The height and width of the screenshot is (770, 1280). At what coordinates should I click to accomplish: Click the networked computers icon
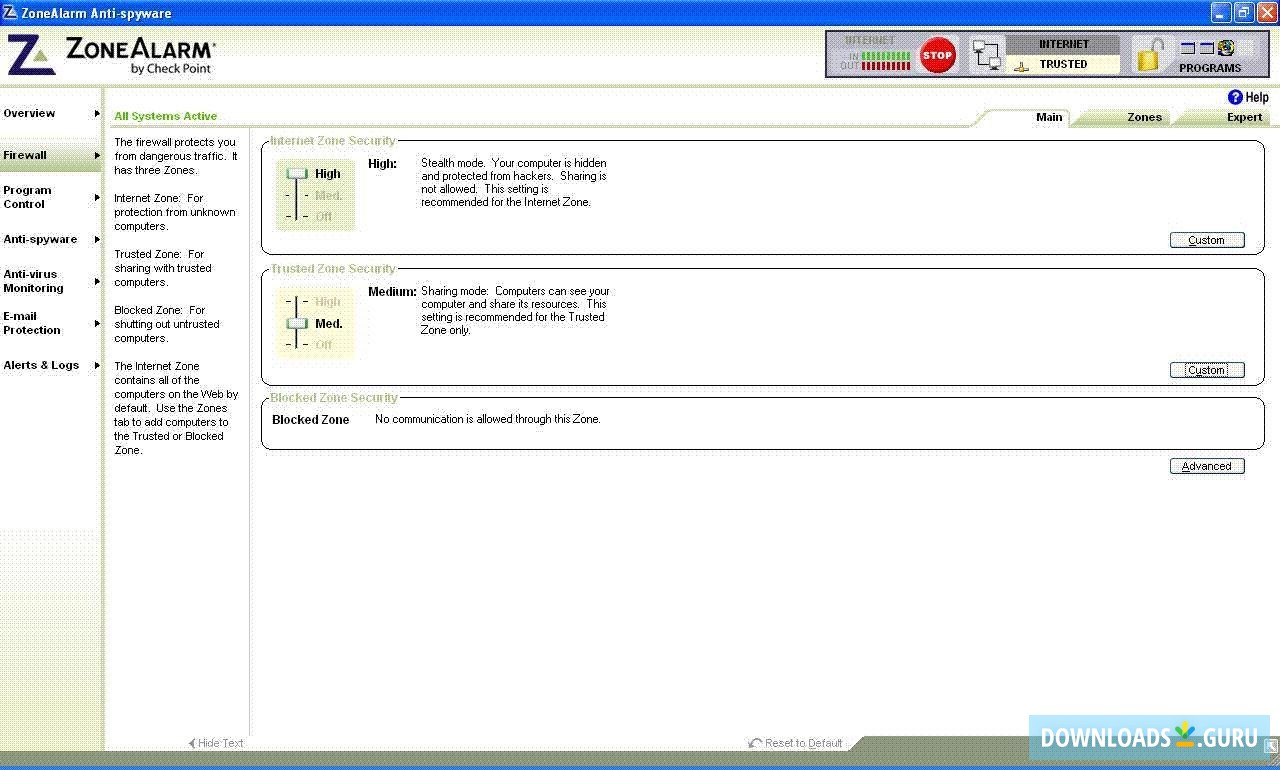pos(988,56)
